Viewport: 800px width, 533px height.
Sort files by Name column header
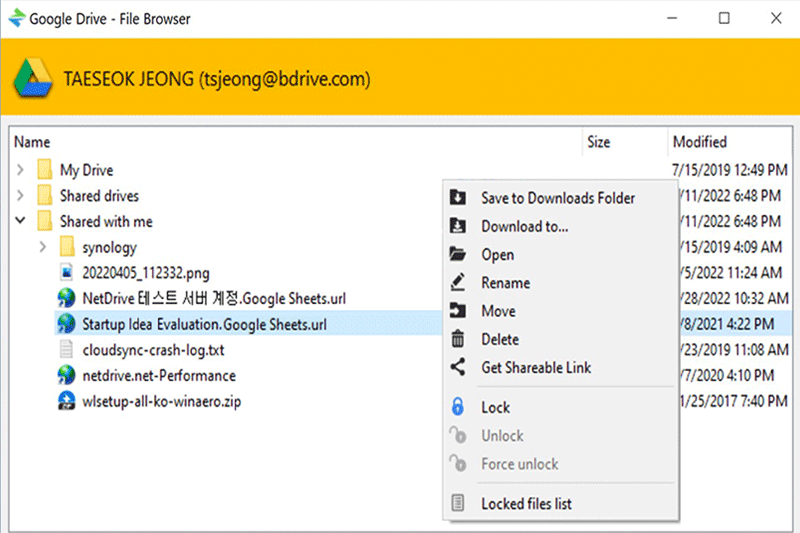pos(32,142)
